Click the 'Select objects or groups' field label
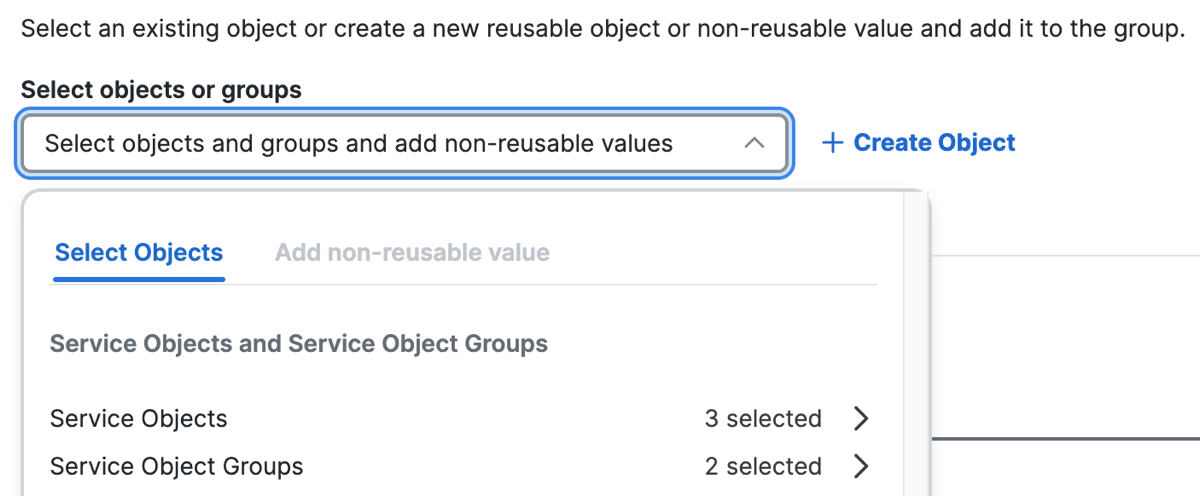The height and width of the screenshot is (496, 1200). (x=161, y=90)
